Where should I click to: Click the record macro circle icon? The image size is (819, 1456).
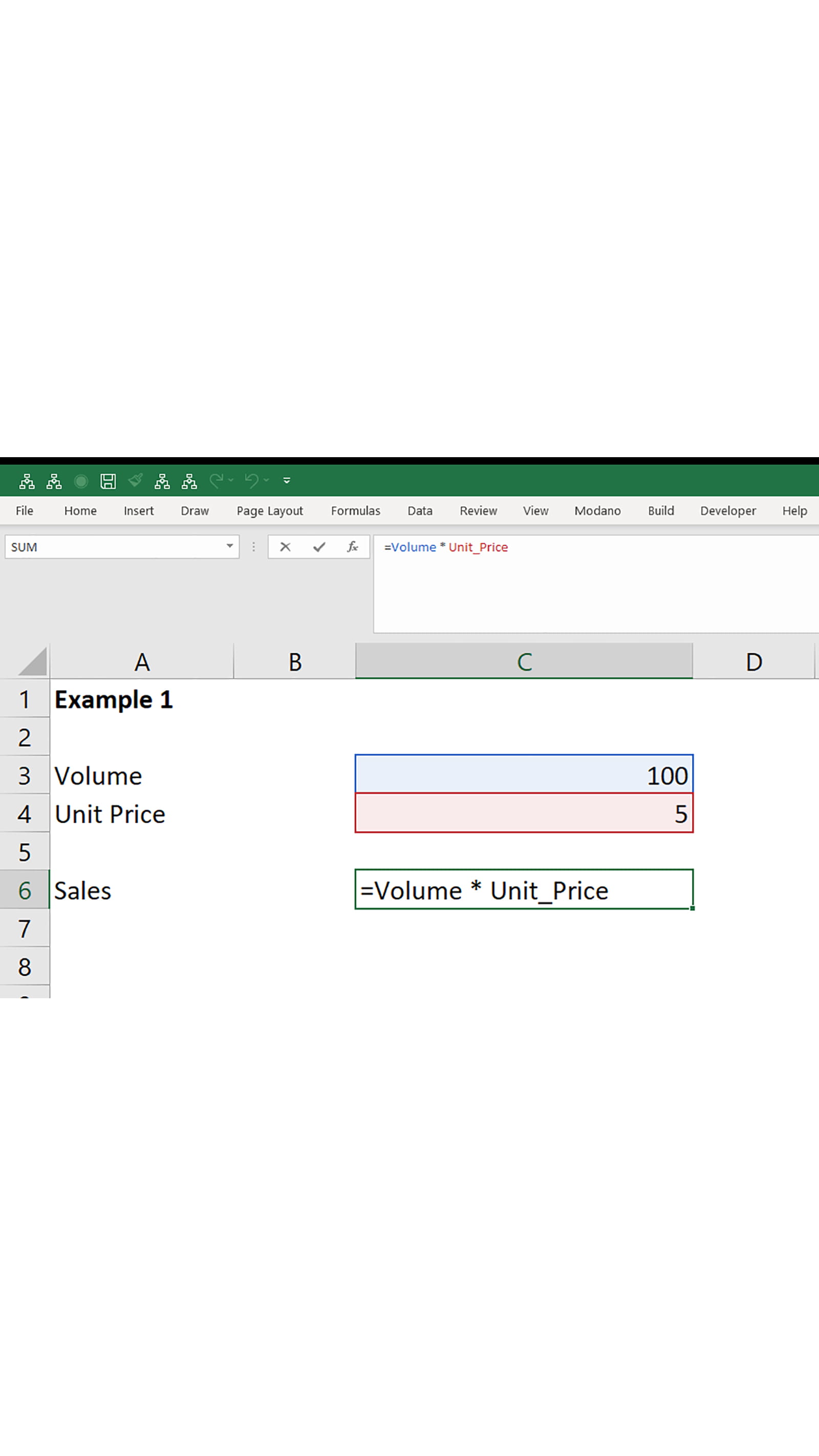(x=81, y=481)
